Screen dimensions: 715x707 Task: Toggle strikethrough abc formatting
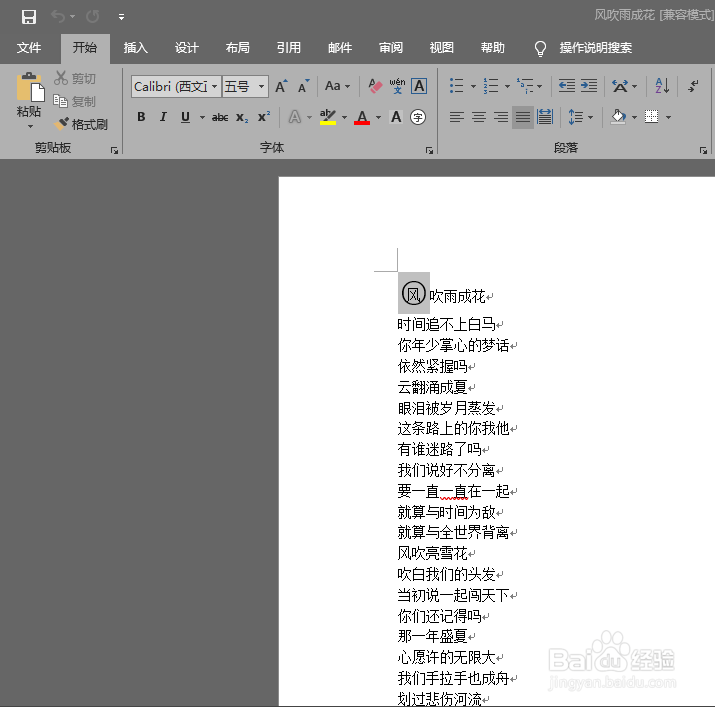220,118
